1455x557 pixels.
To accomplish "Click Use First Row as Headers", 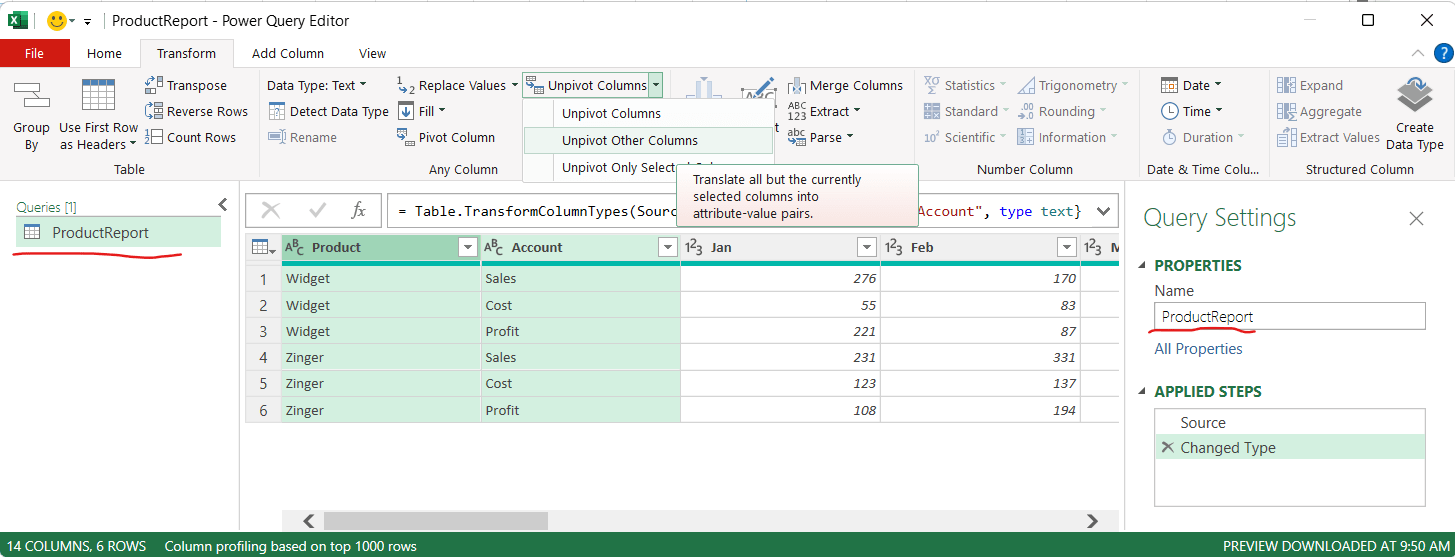I will click(98, 114).
